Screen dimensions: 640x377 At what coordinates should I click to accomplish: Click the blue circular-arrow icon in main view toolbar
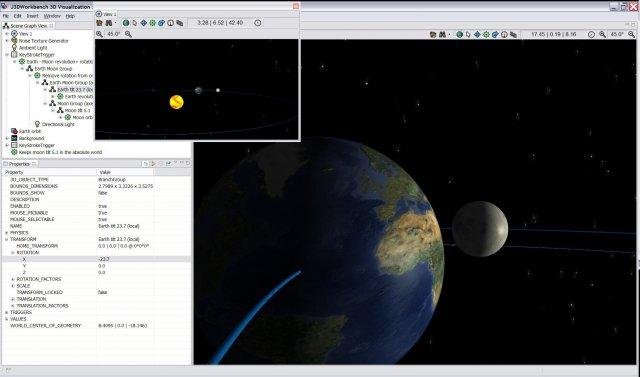point(495,35)
